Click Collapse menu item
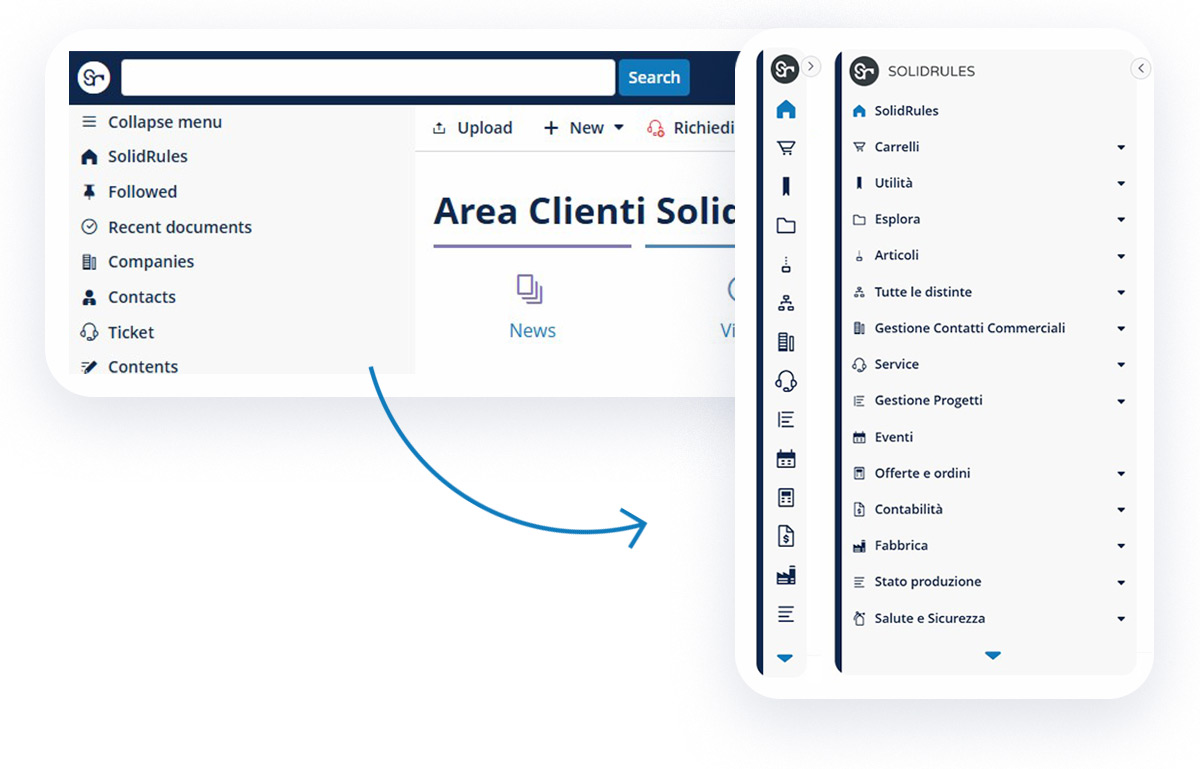This screenshot has height=769, width=1200. point(152,122)
